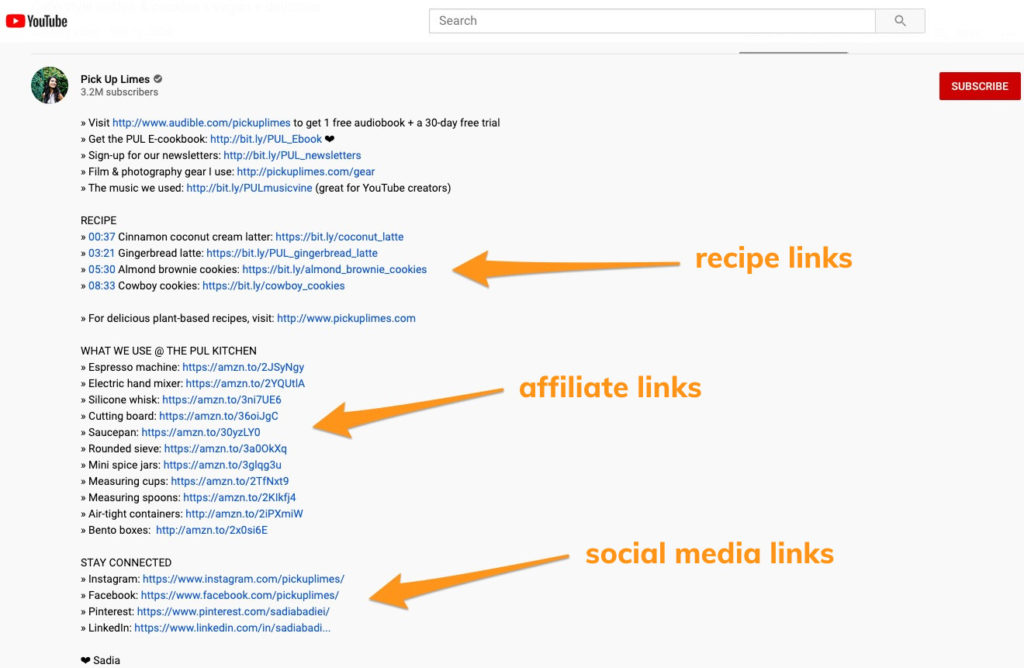Open the Cutting board Amazon link
Screen dimensions: 1024x668
tap(219, 417)
